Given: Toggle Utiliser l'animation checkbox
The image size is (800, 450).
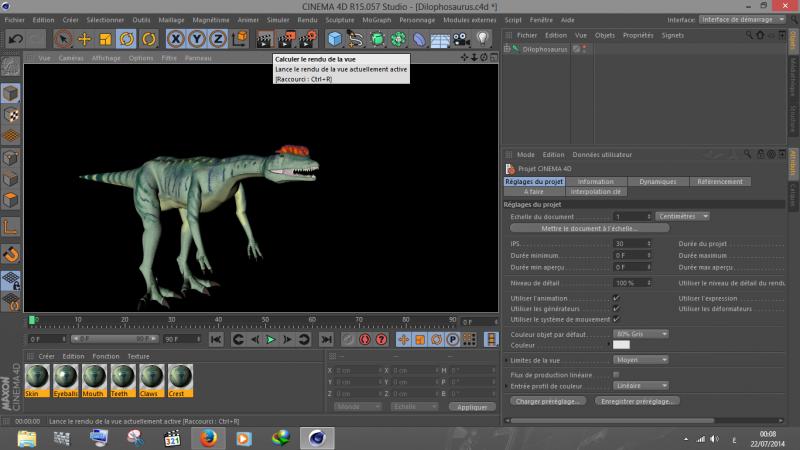Looking at the screenshot, I should coord(616,298).
